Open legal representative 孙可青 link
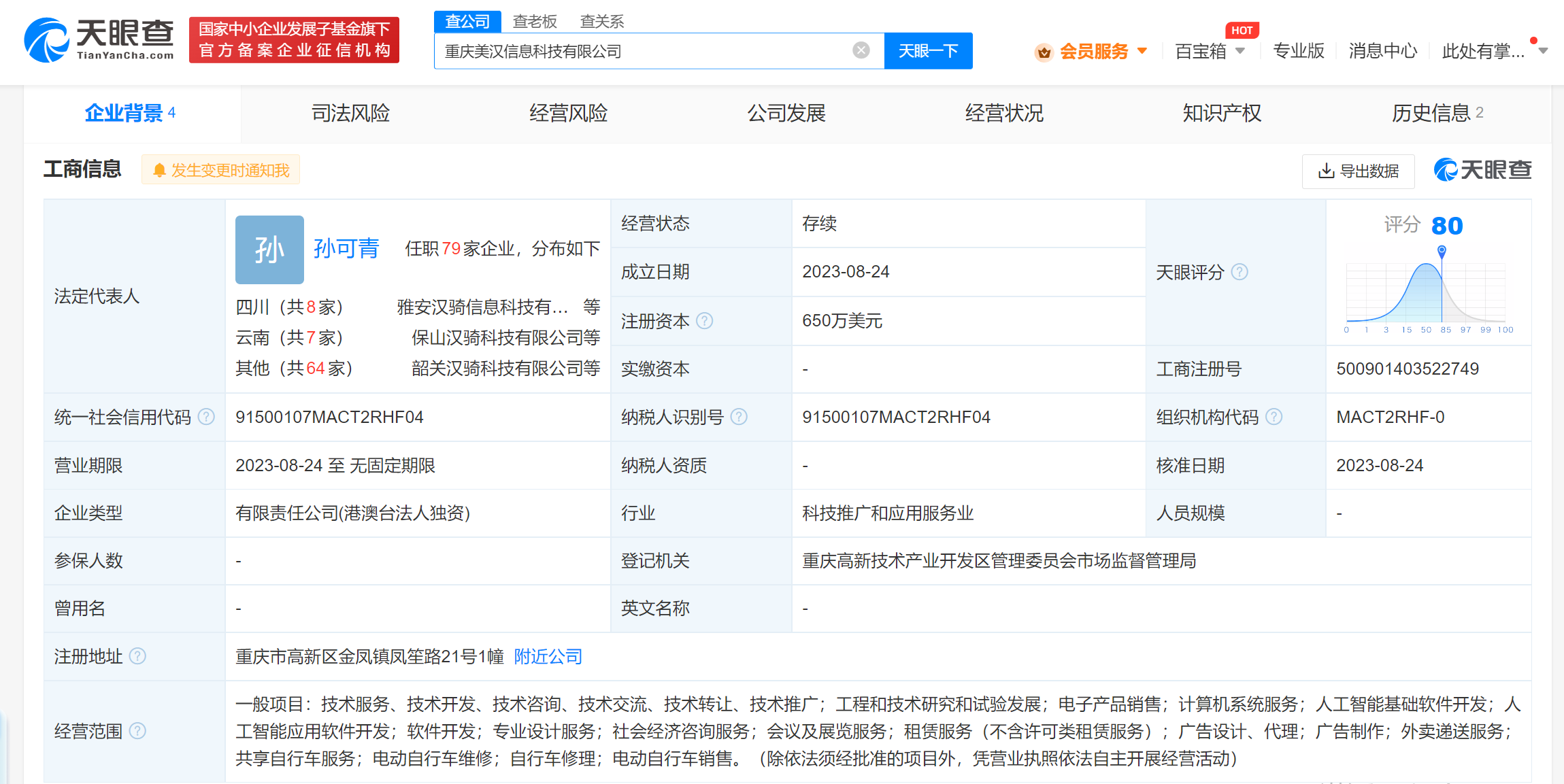1564x784 pixels. coord(346,249)
